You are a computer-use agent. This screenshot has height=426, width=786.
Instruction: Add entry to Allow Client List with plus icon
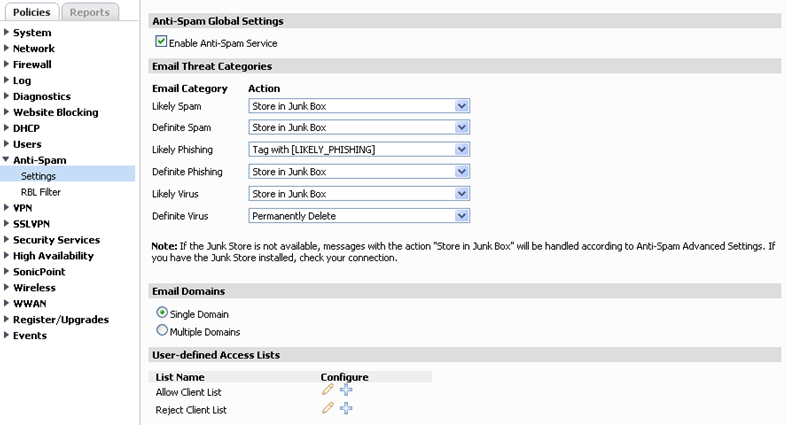346,389
